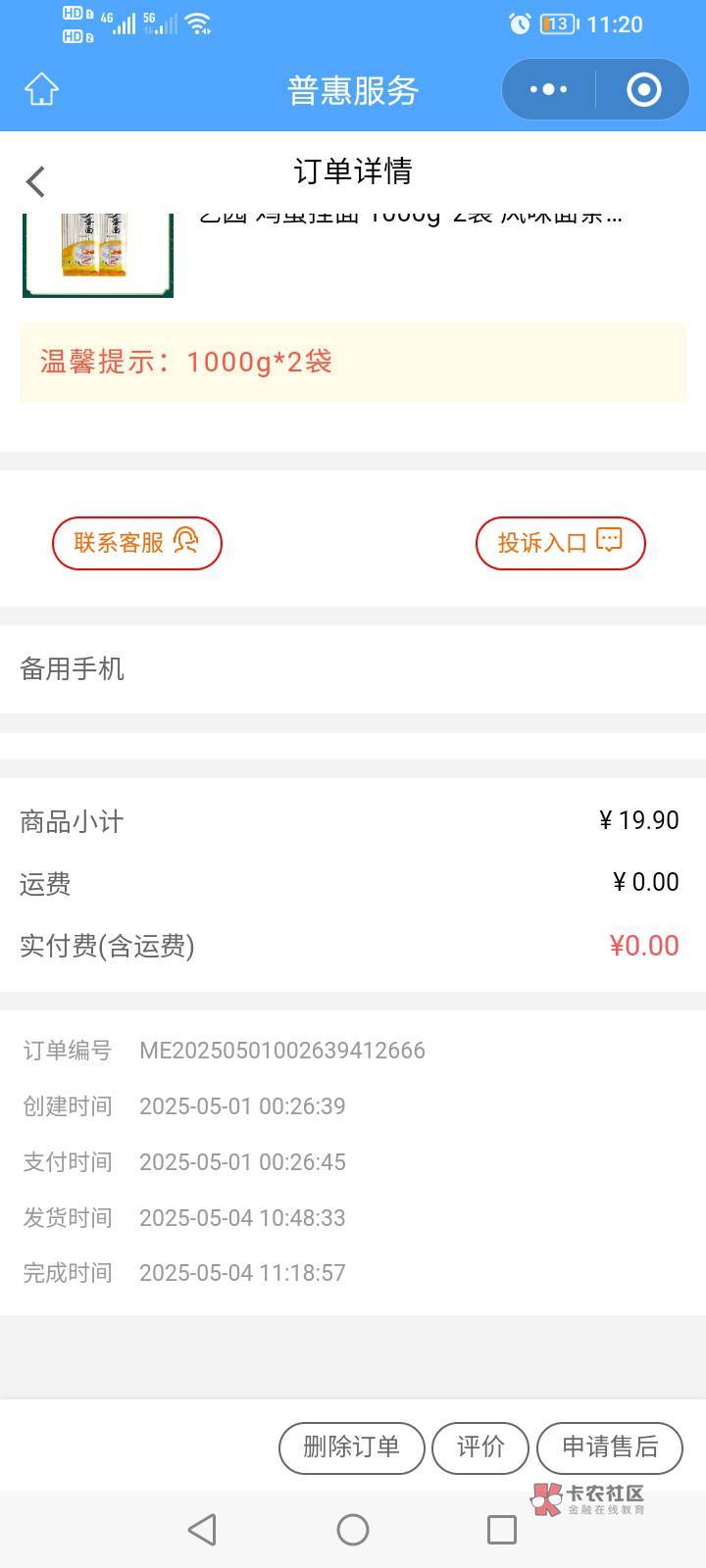Tap the 删除订单 button

click(351, 1447)
